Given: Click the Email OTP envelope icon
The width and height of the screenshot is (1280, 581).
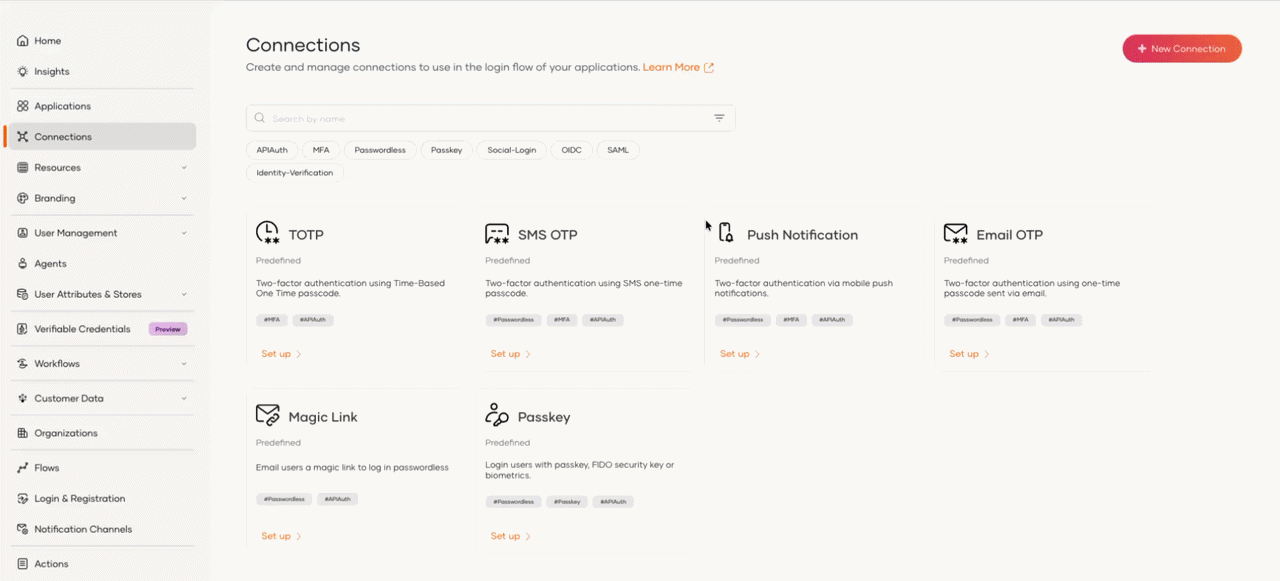Looking at the screenshot, I should pyautogui.click(x=956, y=234).
